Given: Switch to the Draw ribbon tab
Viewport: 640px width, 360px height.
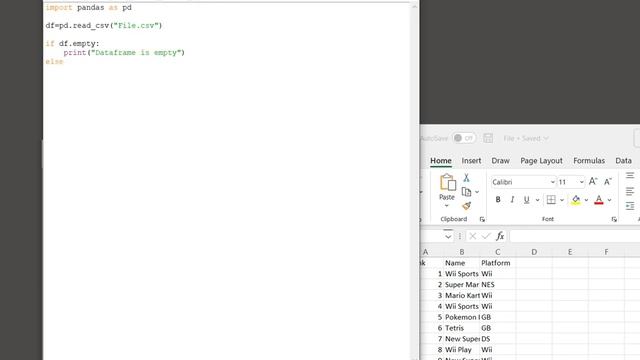Looking at the screenshot, I should pos(500,161).
